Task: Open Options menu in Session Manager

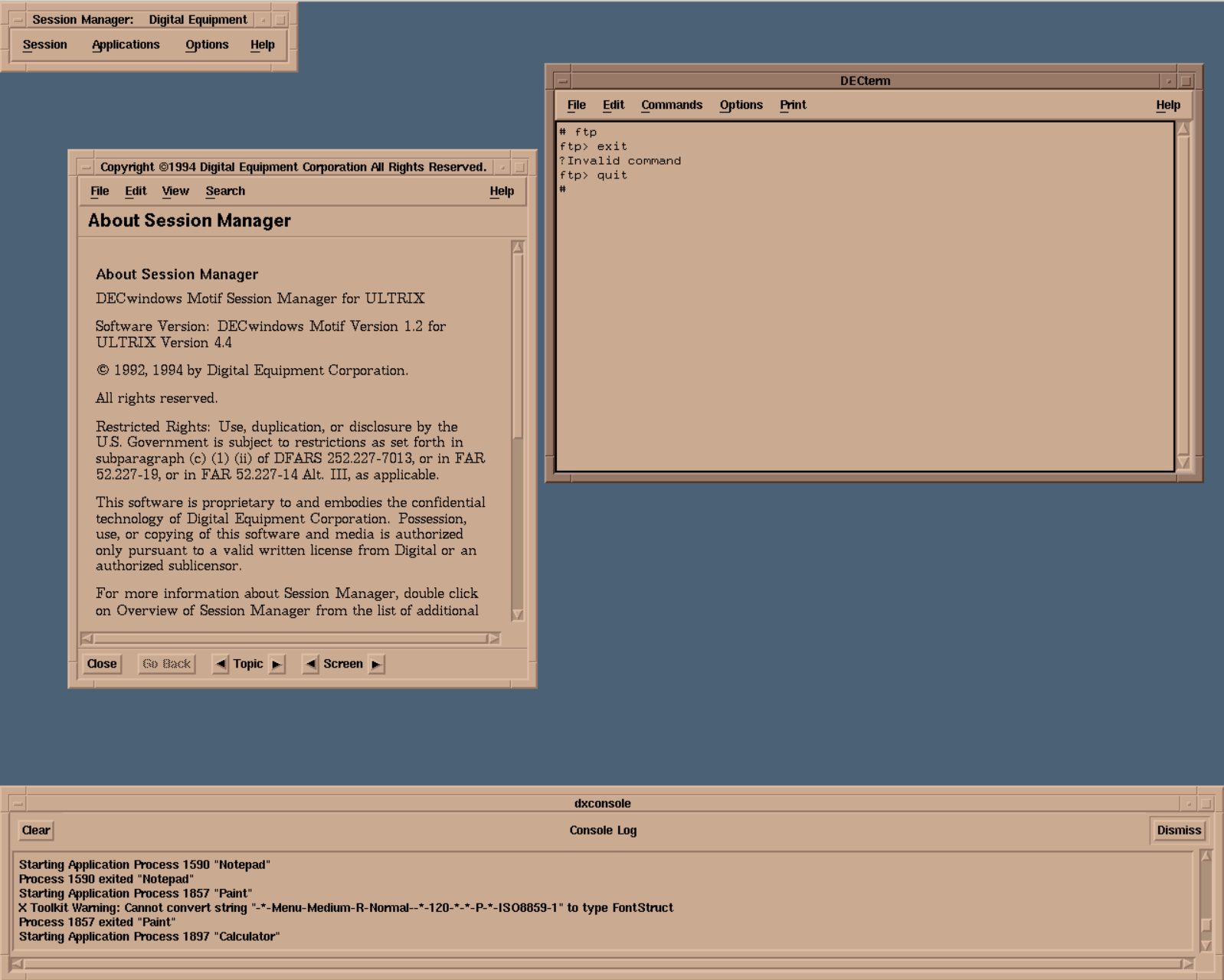Action: (x=207, y=44)
